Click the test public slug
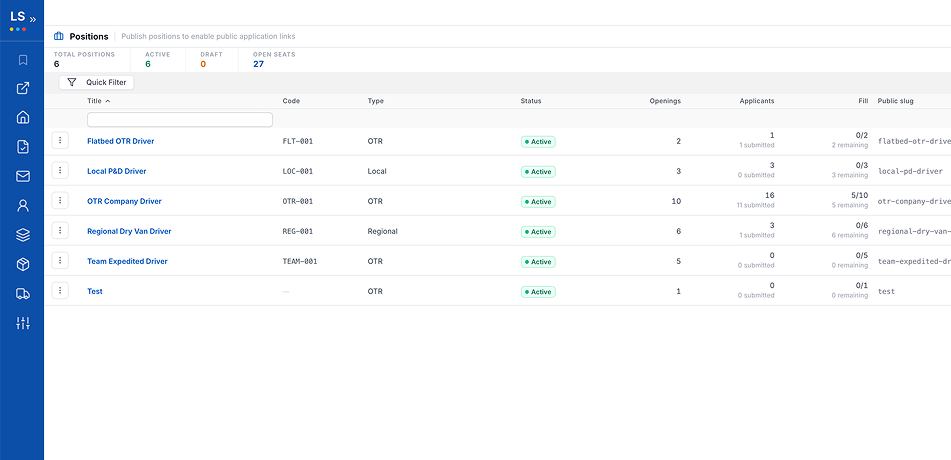The image size is (951, 460). (x=887, y=291)
